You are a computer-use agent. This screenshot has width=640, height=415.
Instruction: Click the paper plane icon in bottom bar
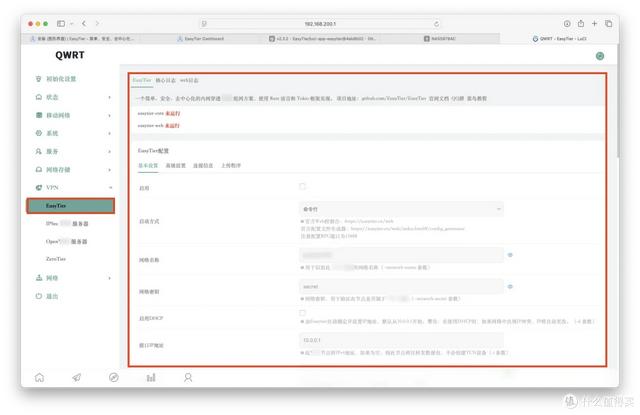(77, 377)
